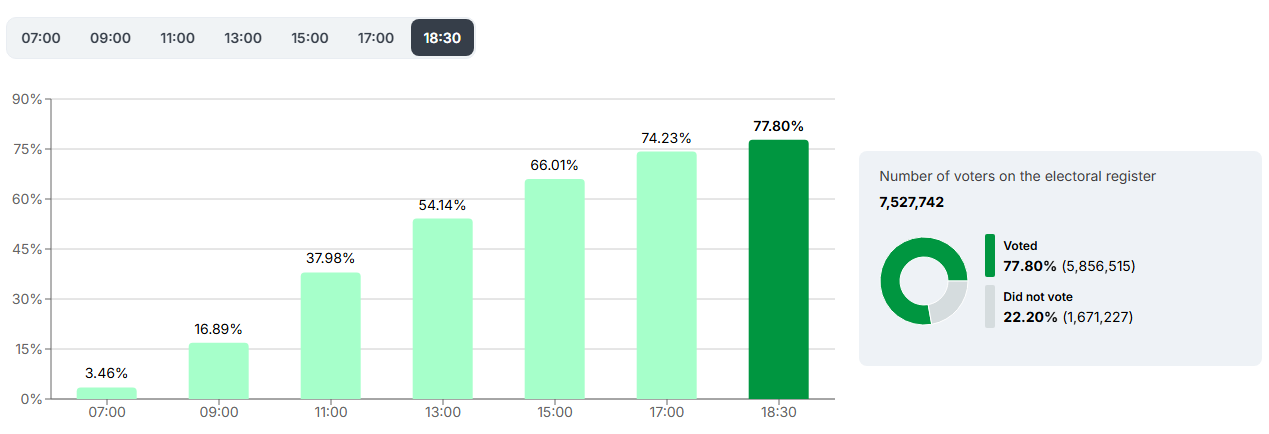This screenshot has width=1269, height=434.
Task: Click the 16.89% turnout bar
Action: point(219,371)
